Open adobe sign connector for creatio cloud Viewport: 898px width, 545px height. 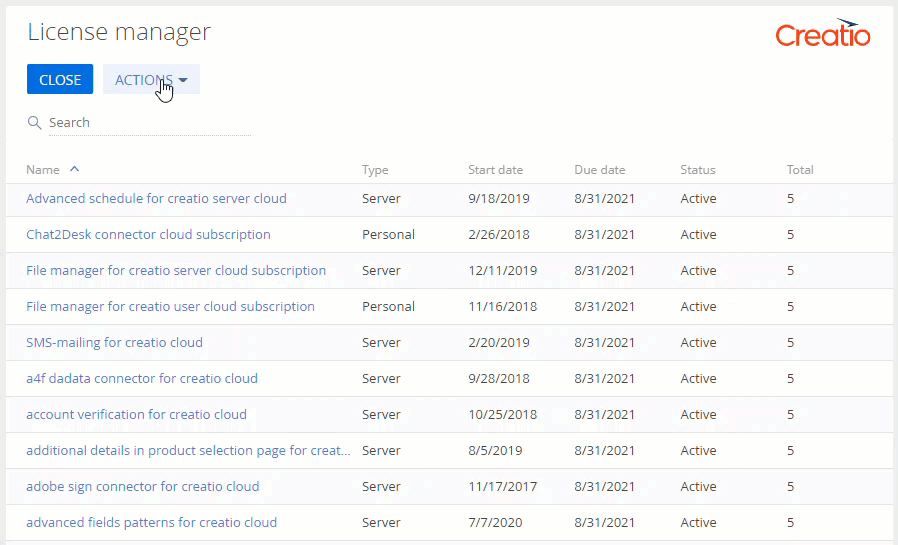[x=142, y=487]
